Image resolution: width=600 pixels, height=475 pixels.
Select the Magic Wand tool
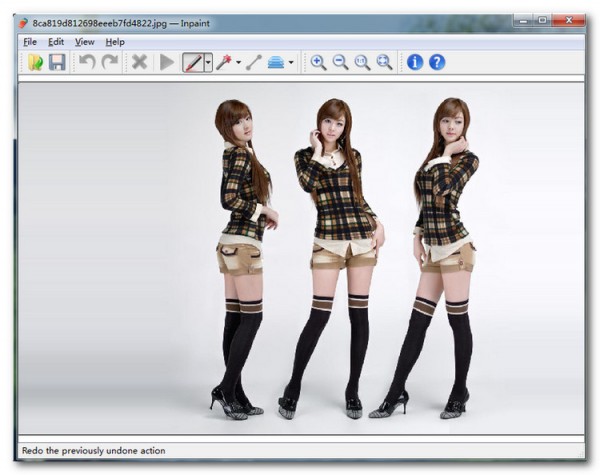tap(223, 62)
